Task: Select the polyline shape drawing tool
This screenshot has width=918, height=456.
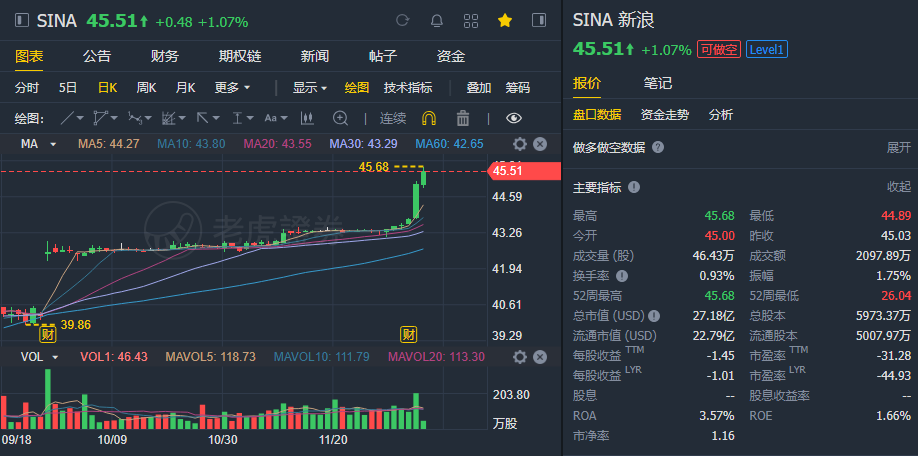Action: click(x=101, y=118)
